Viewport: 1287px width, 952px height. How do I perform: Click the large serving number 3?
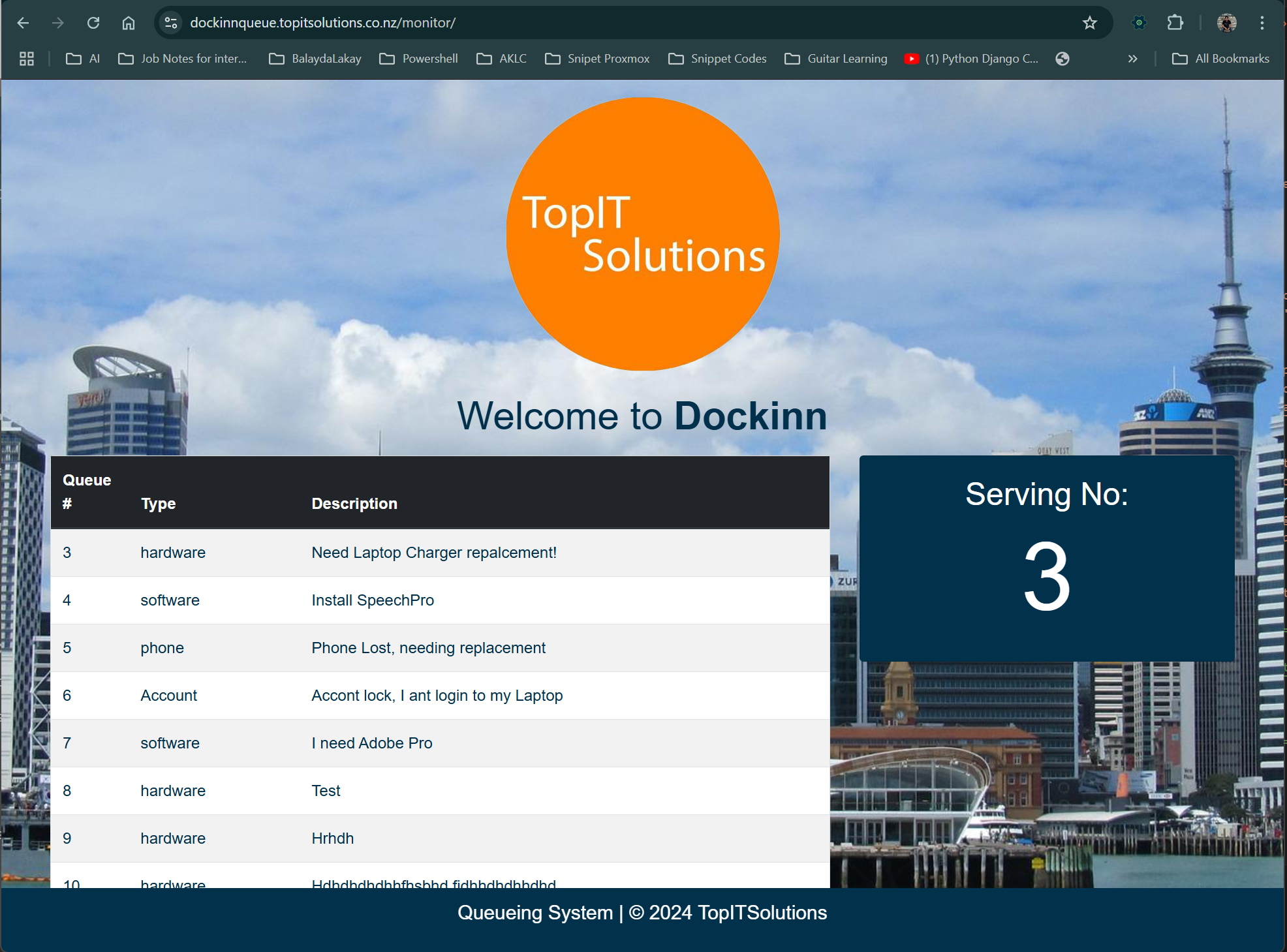(x=1047, y=577)
